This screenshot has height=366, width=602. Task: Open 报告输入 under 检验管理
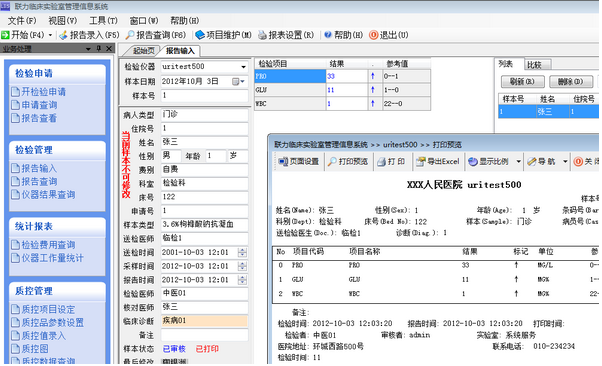point(34,168)
